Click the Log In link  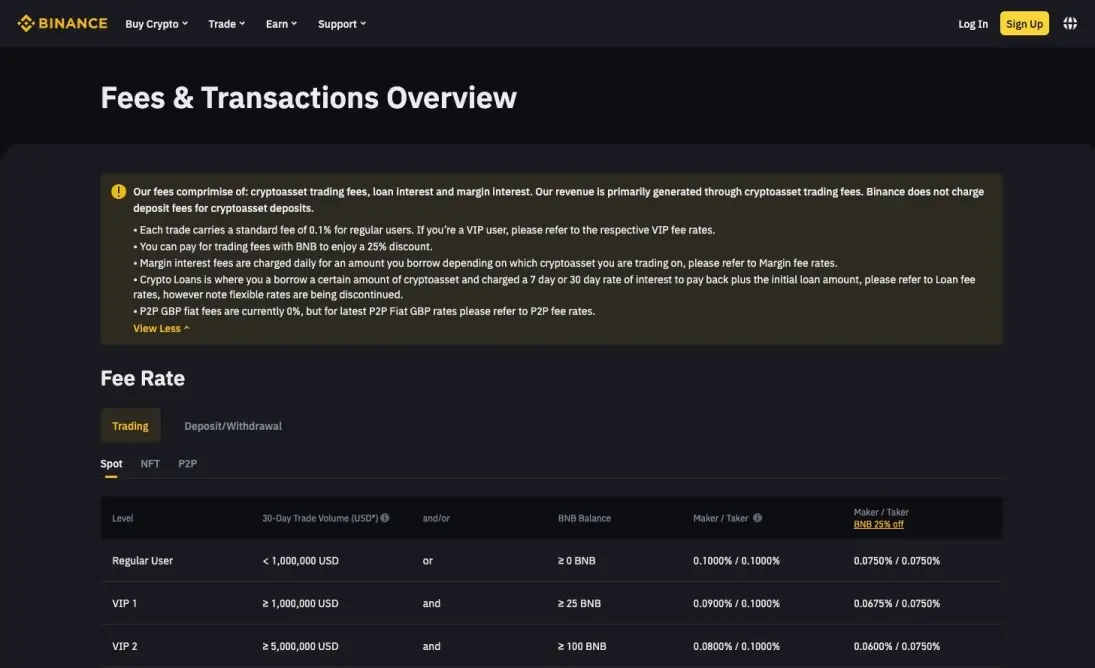point(973,24)
